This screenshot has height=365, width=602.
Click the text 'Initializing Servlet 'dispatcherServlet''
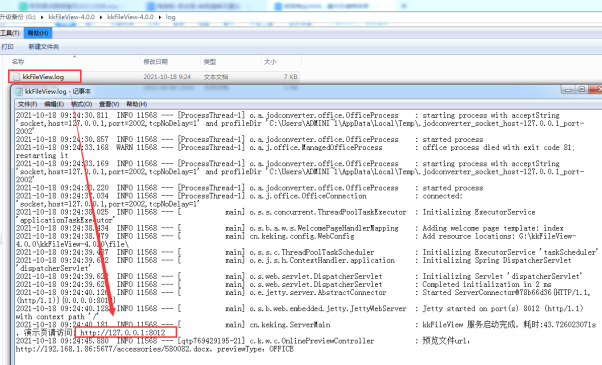502,276
